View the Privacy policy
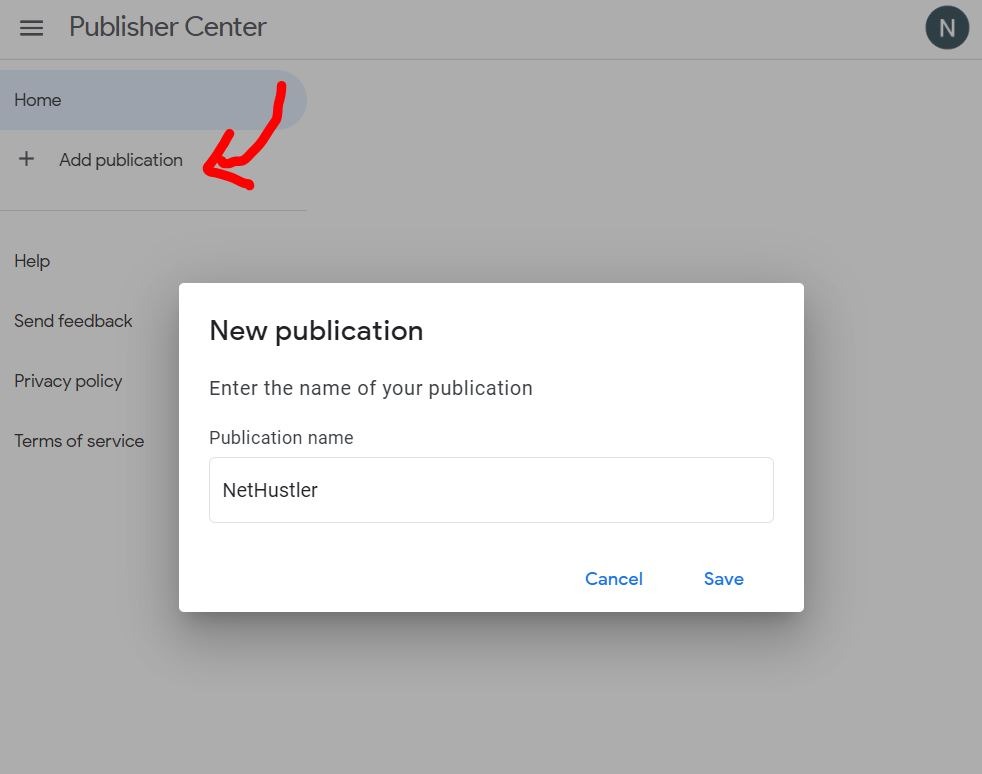The image size is (982, 774). [x=68, y=381]
